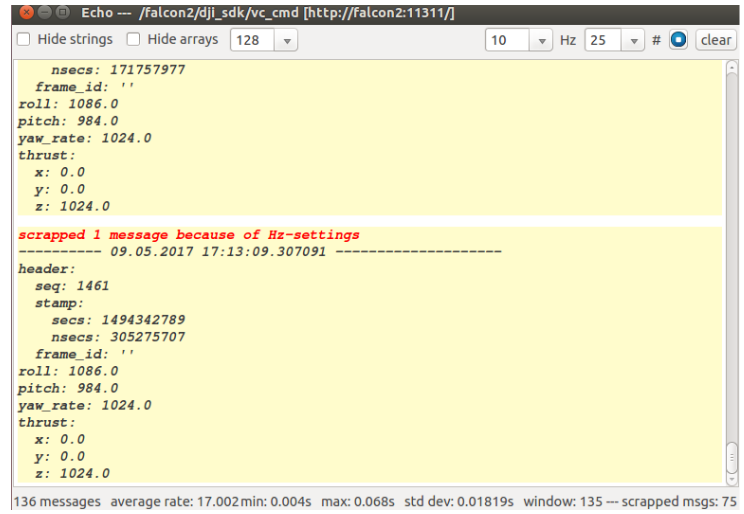744x514 pixels.
Task: Click the '136 messages' status text
Action: pyautogui.click(x=57, y=501)
